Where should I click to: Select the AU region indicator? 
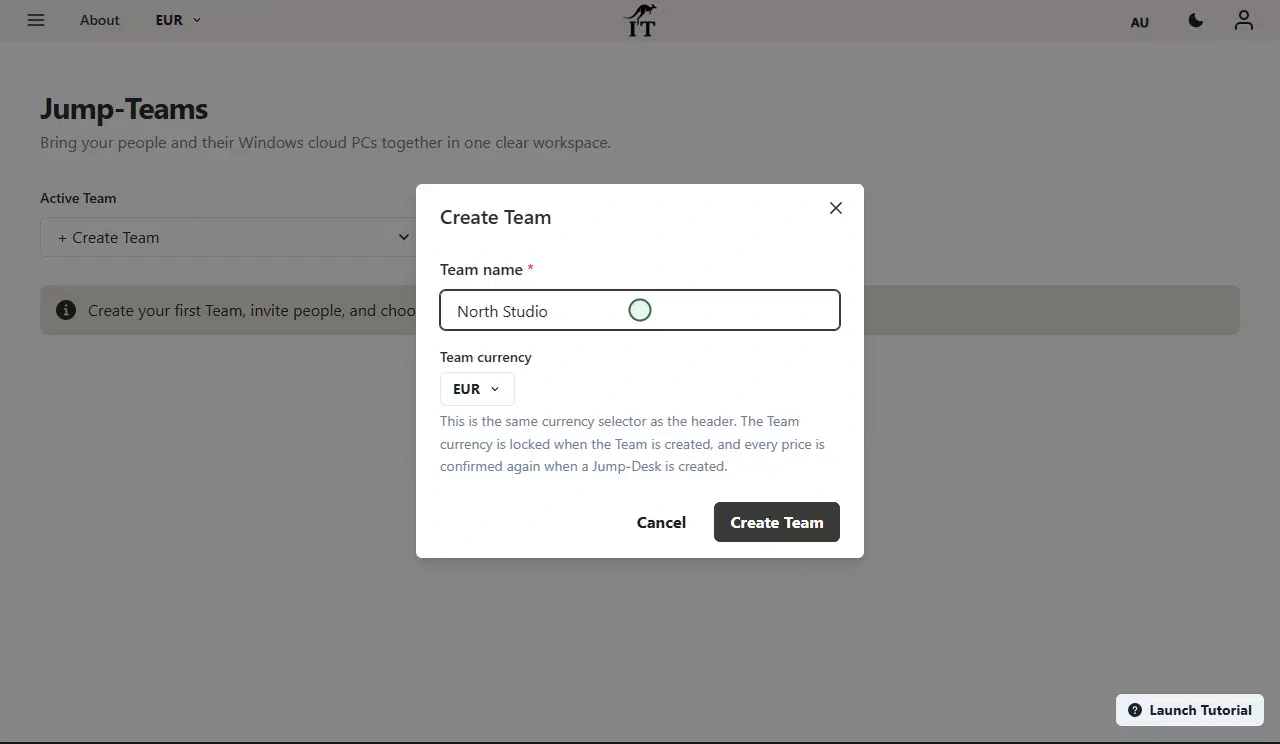tap(1139, 22)
